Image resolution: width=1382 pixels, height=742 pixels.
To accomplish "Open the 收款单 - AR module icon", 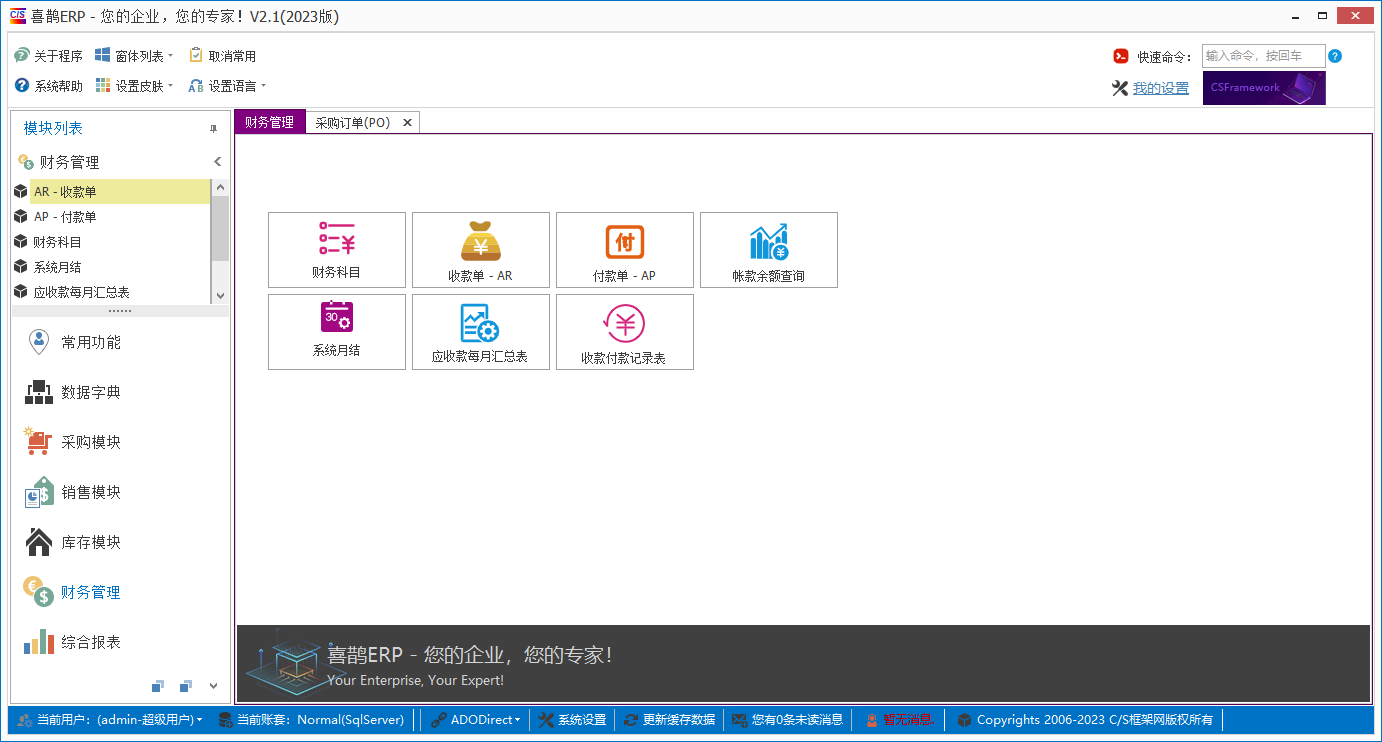I will 481,249.
